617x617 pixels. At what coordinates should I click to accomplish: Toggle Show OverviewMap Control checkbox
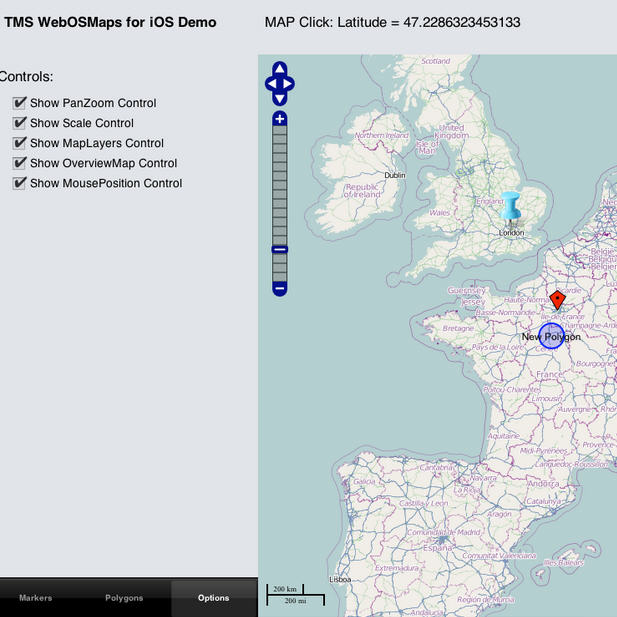tap(19, 163)
